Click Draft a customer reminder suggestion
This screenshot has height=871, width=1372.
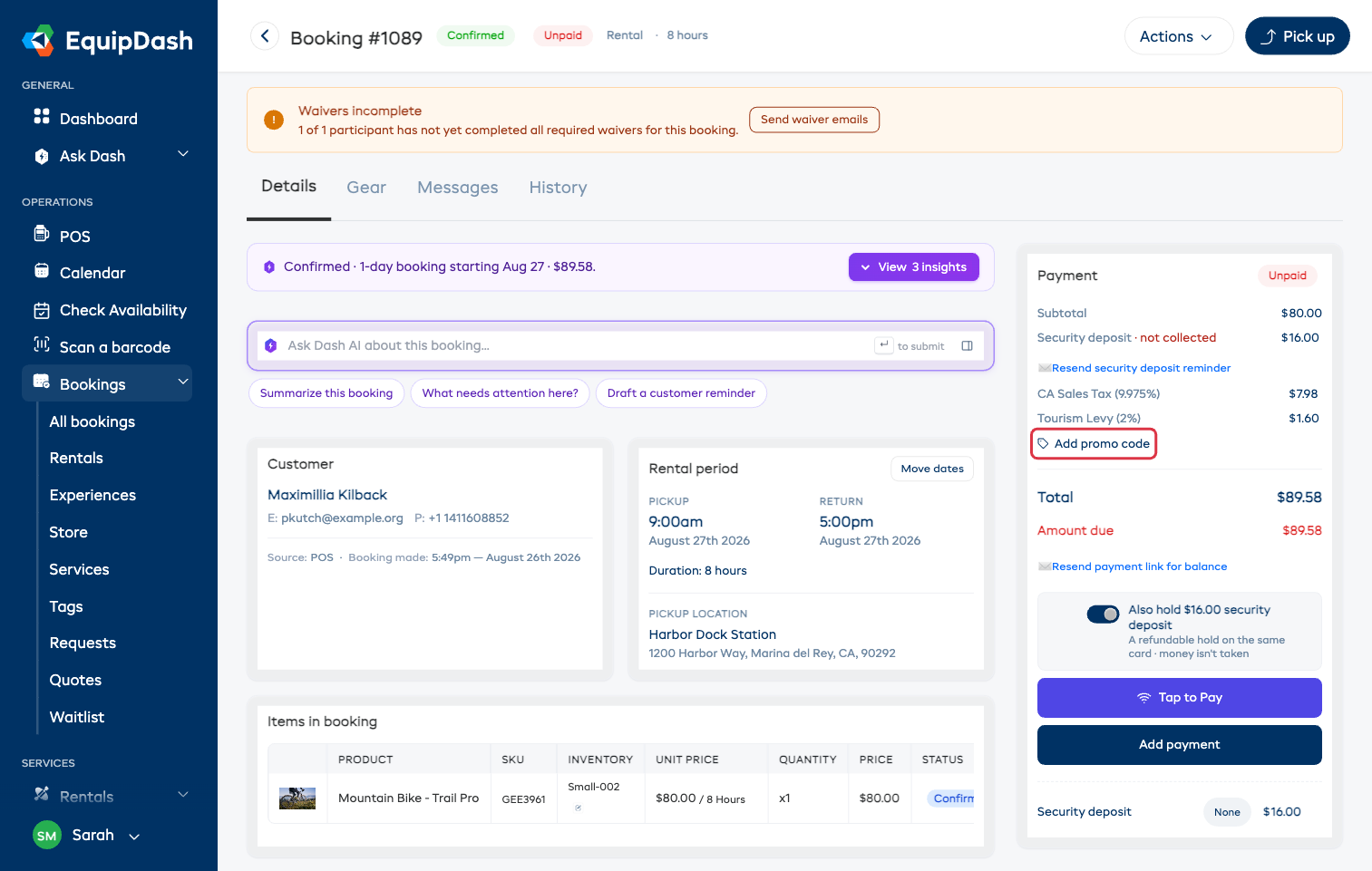[x=681, y=393]
